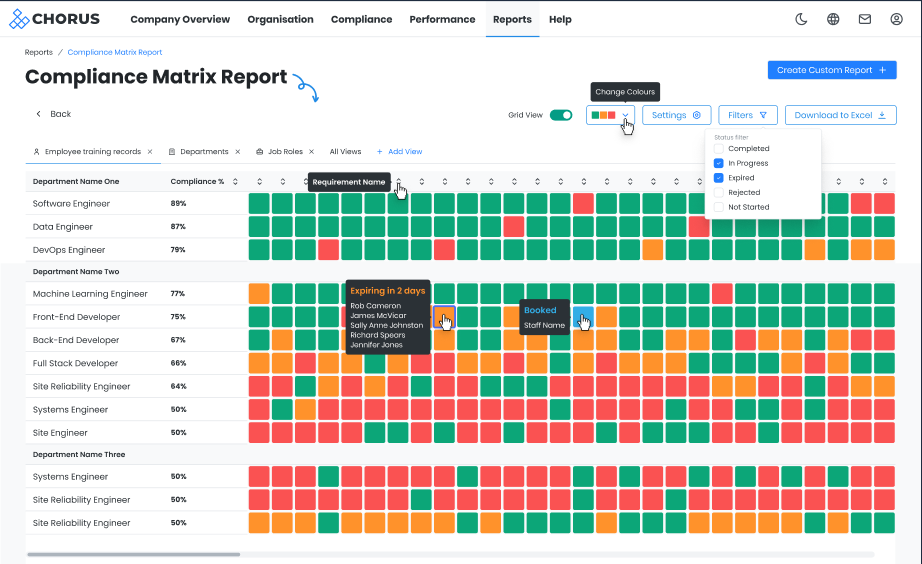
Task: Click the Download to Excel button
Action: 840,115
